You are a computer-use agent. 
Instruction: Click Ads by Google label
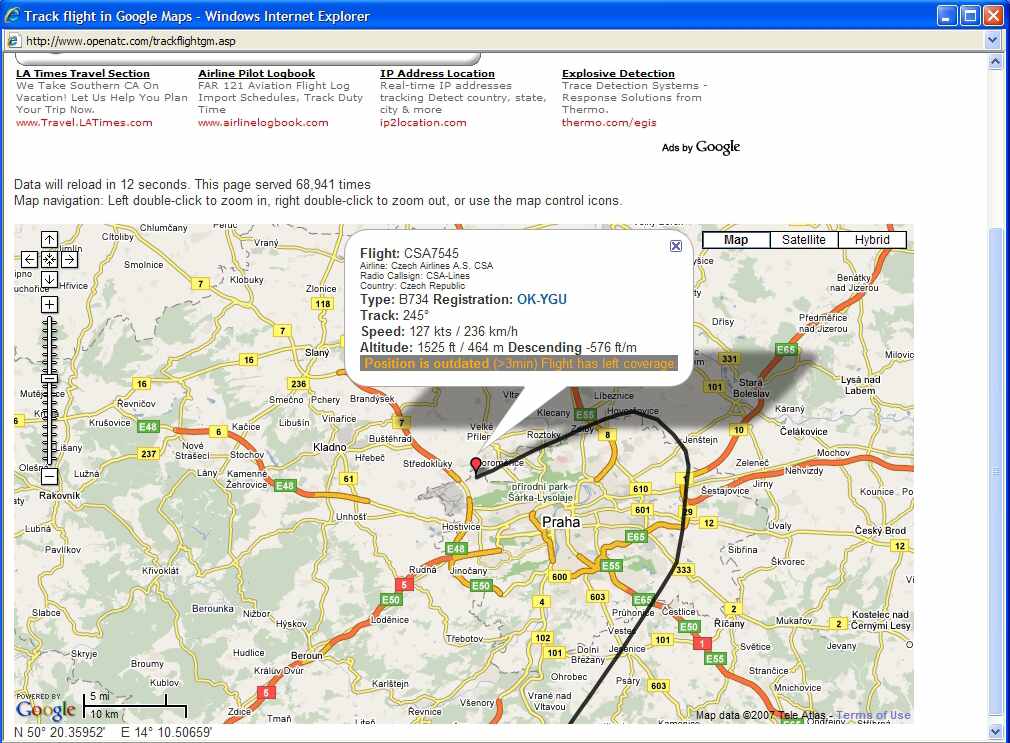pos(701,147)
